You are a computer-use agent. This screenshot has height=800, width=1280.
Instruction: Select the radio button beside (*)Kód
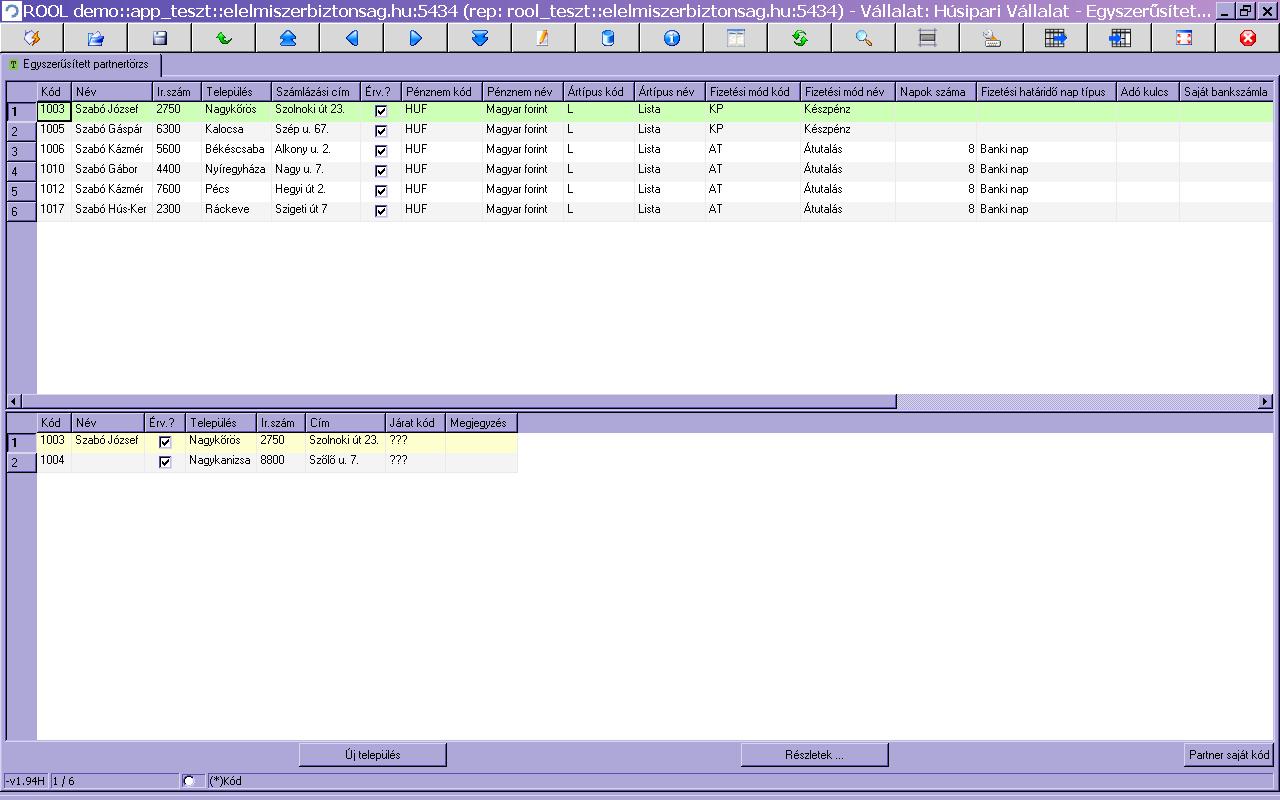[189, 781]
